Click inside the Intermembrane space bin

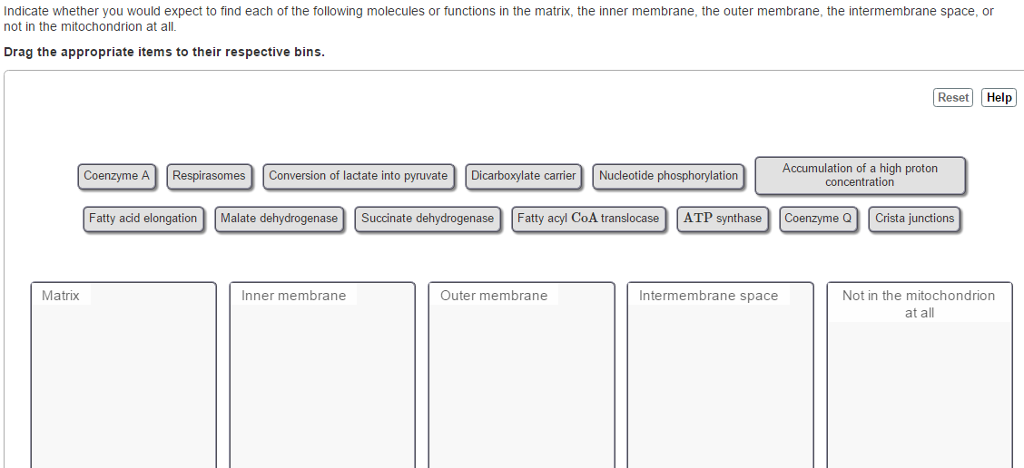(720, 385)
